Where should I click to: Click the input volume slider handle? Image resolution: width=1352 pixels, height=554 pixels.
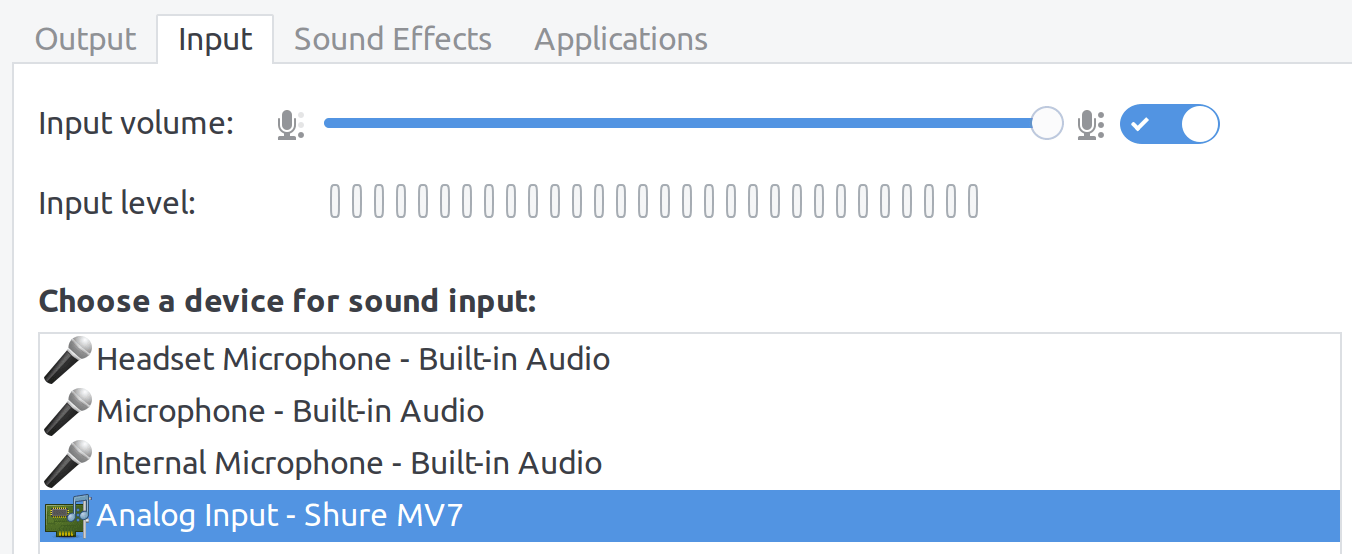point(1047,124)
